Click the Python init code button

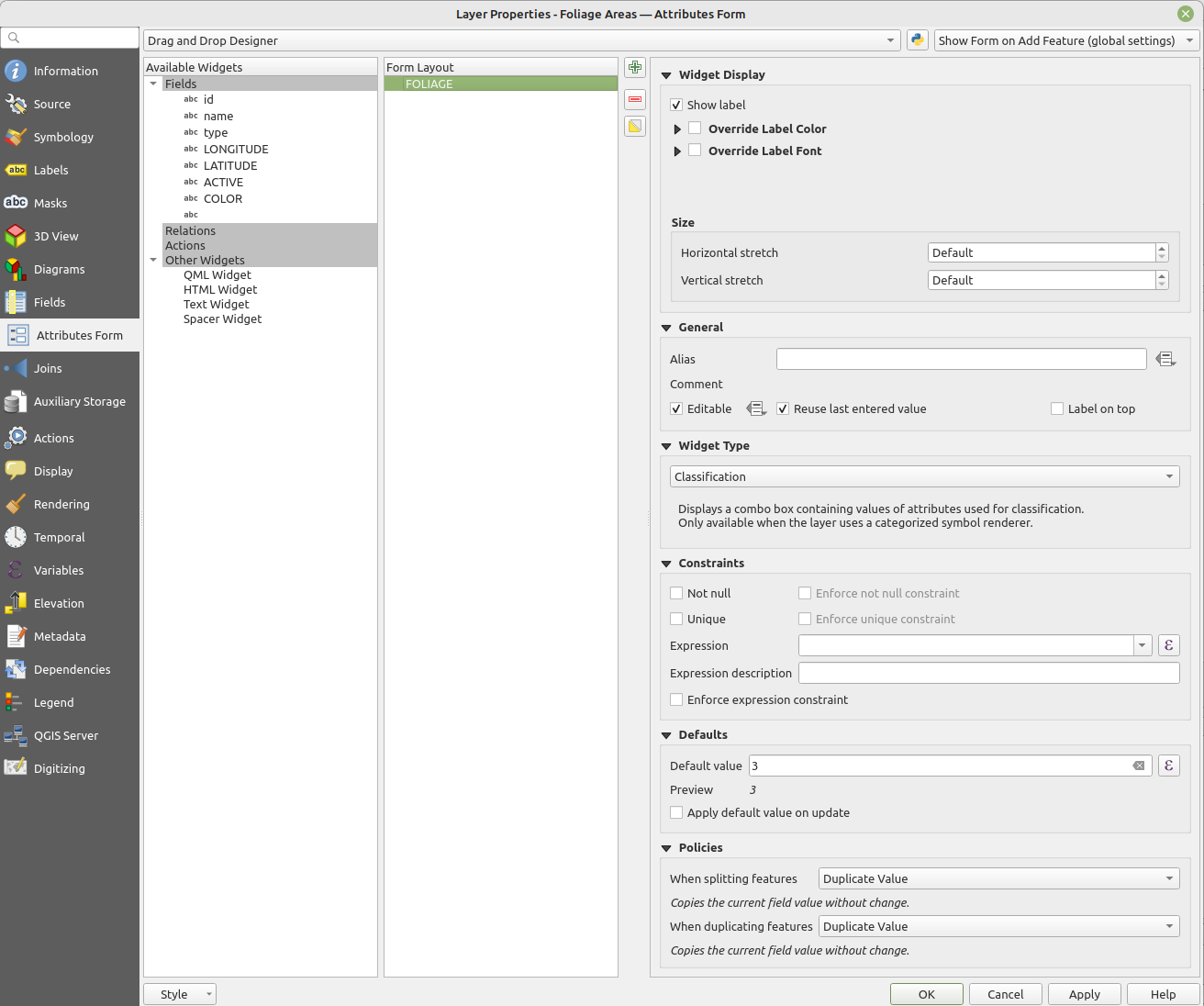click(917, 40)
